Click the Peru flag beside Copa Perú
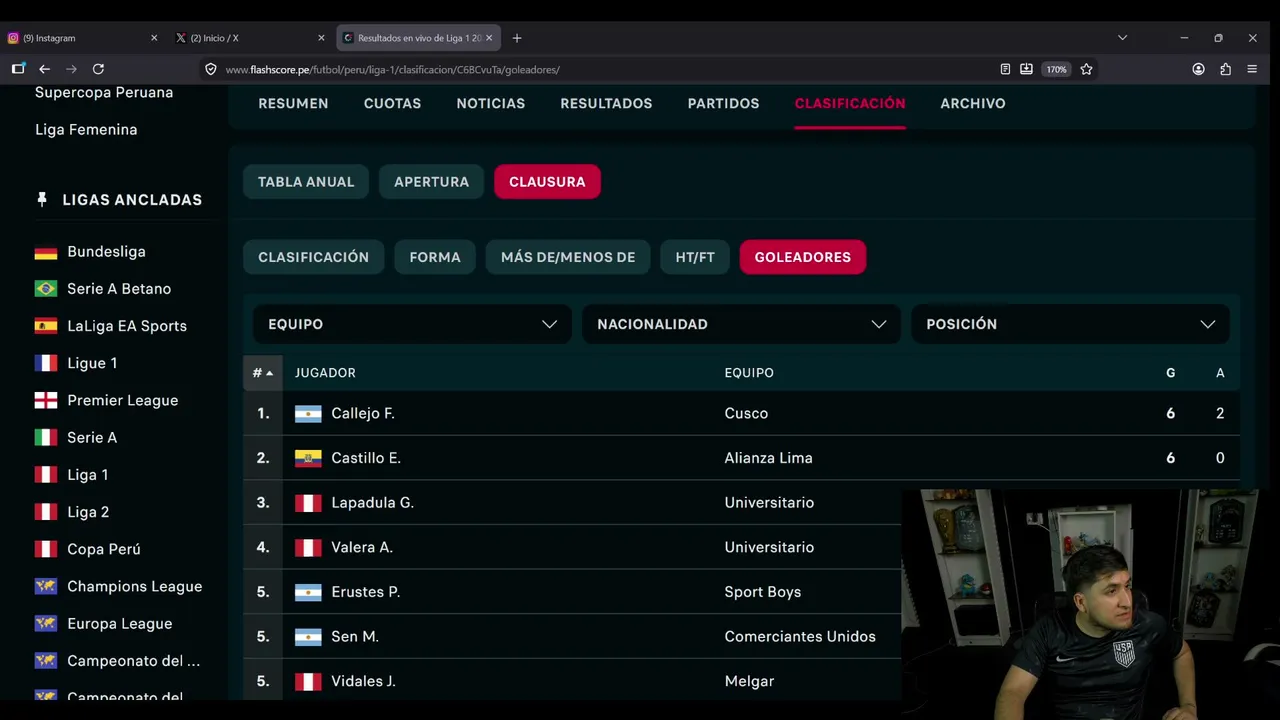 pos(46,549)
